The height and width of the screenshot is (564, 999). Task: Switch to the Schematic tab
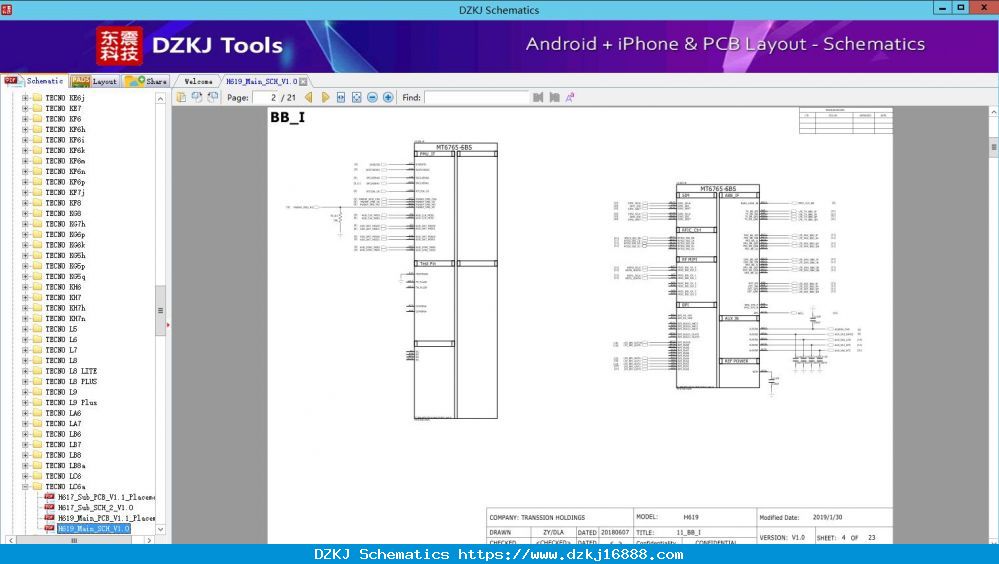pyautogui.click(x=34, y=81)
